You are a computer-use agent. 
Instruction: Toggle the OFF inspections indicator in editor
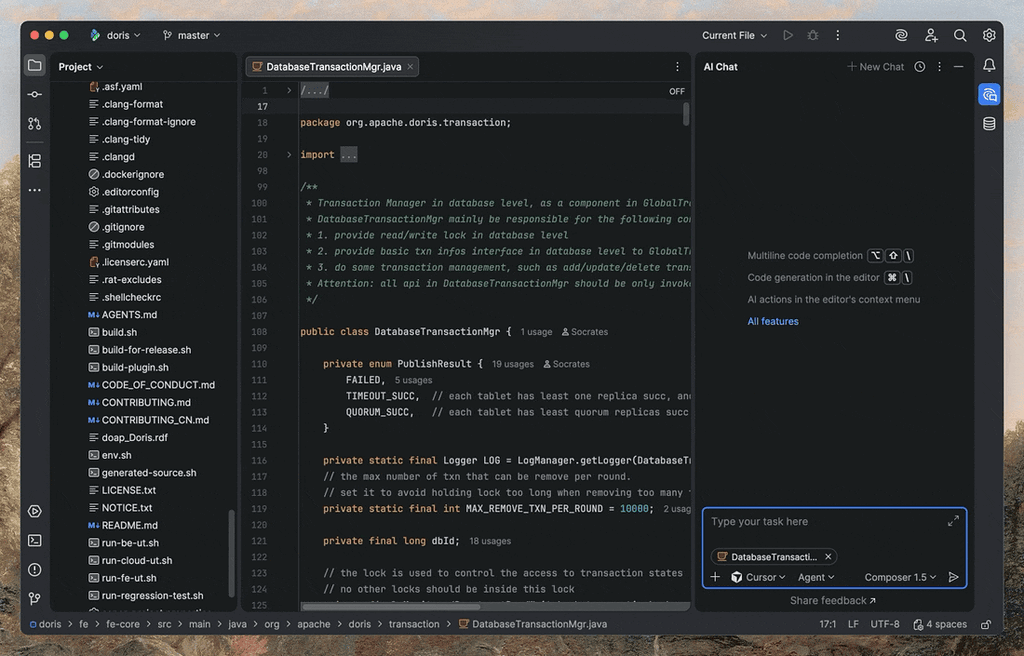click(677, 91)
